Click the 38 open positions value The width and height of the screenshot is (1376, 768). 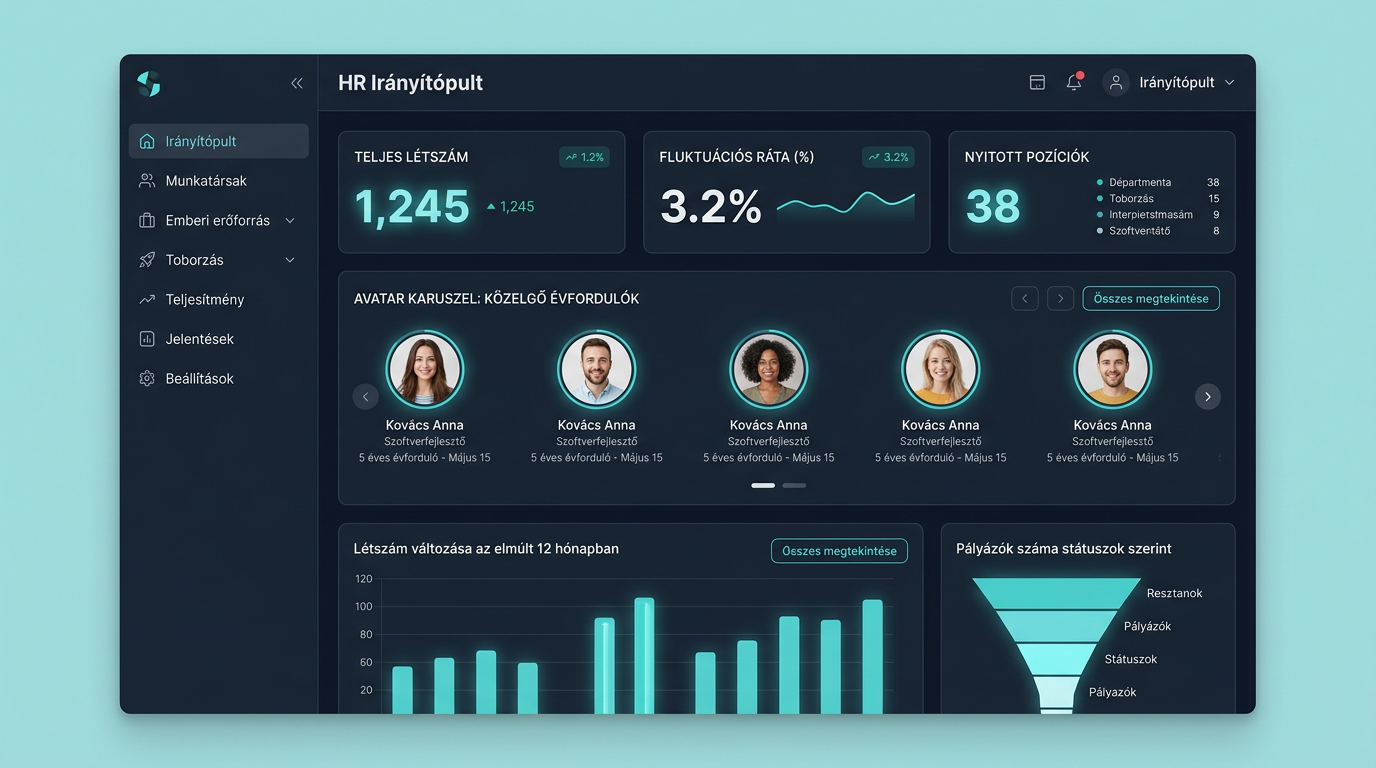[x=993, y=207]
